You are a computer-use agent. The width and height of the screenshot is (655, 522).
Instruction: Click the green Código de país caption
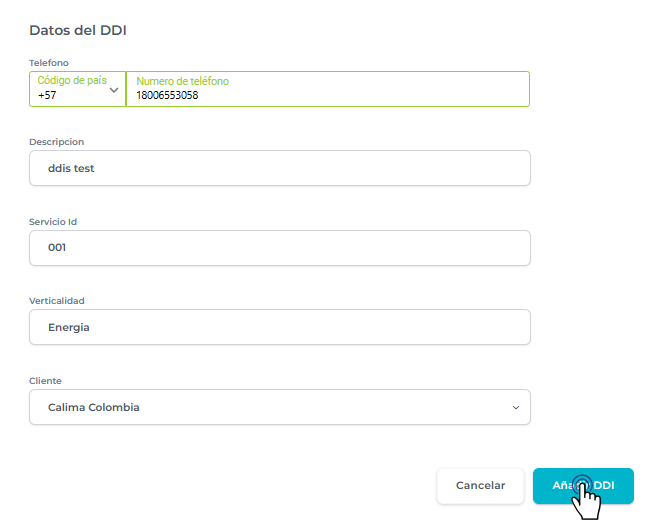[x=72, y=80]
